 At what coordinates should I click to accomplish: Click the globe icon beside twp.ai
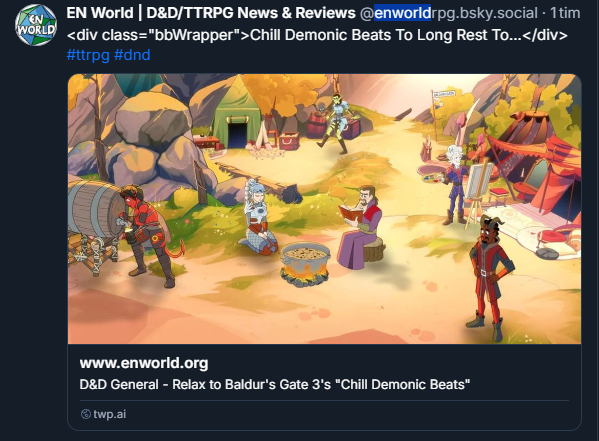86,414
